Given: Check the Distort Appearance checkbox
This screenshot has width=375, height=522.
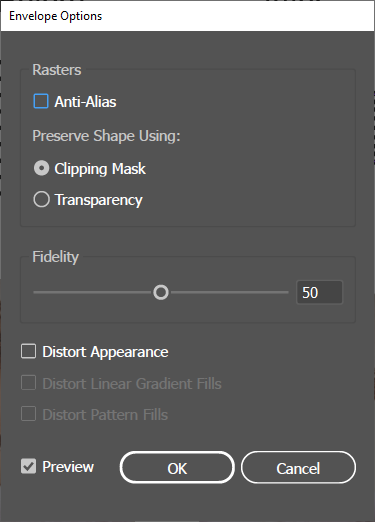Looking at the screenshot, I should 28,351.
